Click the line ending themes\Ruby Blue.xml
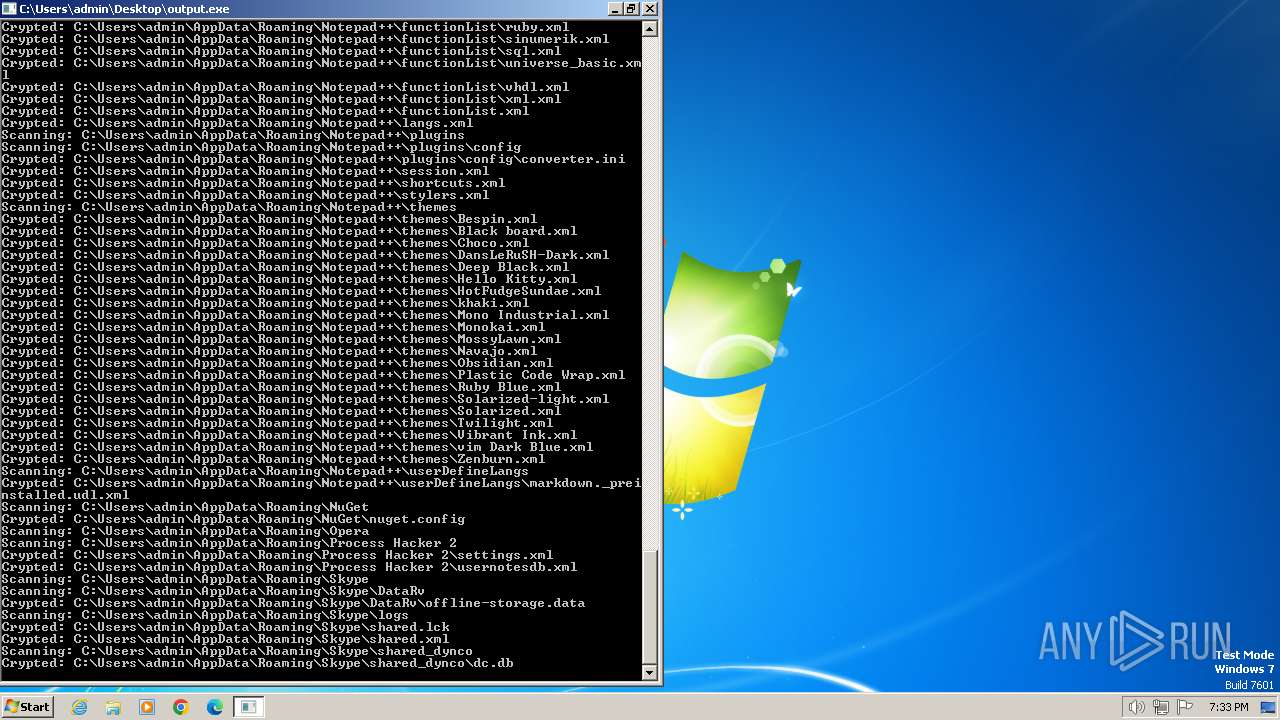Screen dimensions: 1280x720 point(281,387)
